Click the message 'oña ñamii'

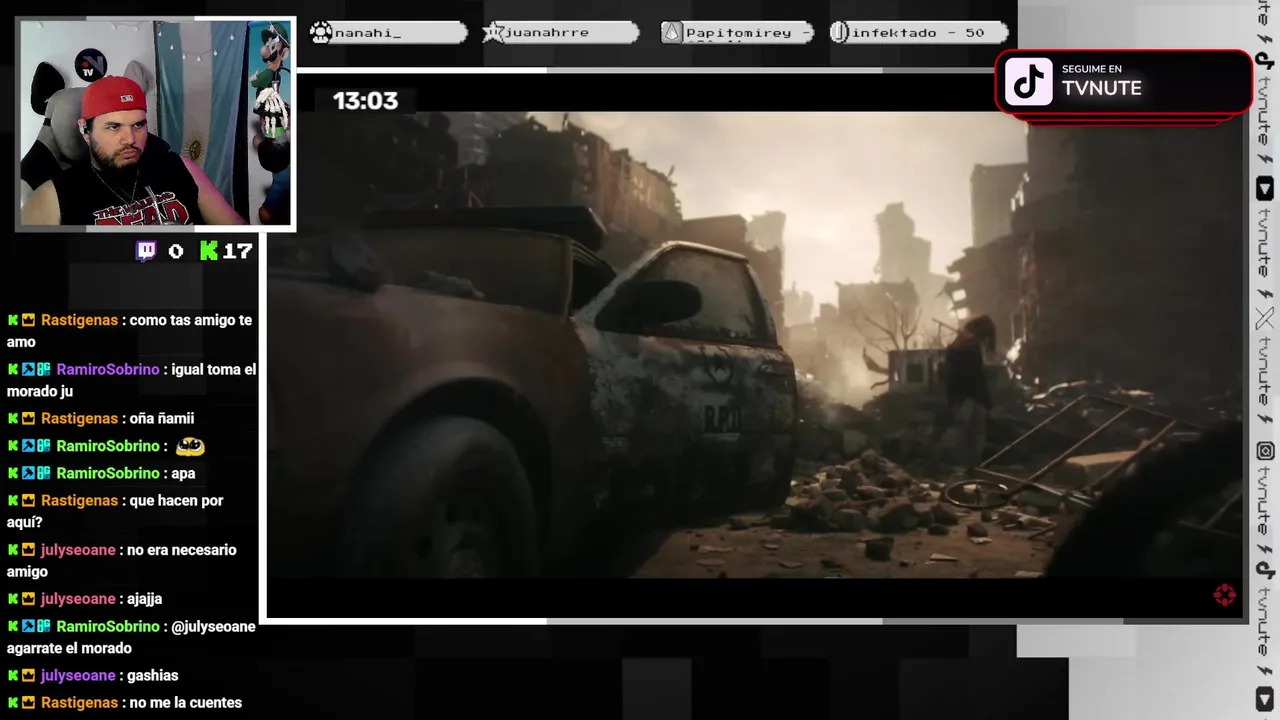(x=161, y=419)
